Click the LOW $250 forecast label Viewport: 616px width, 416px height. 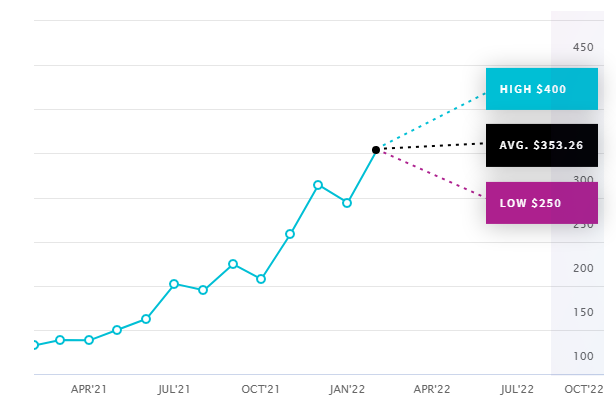[542, 203]
